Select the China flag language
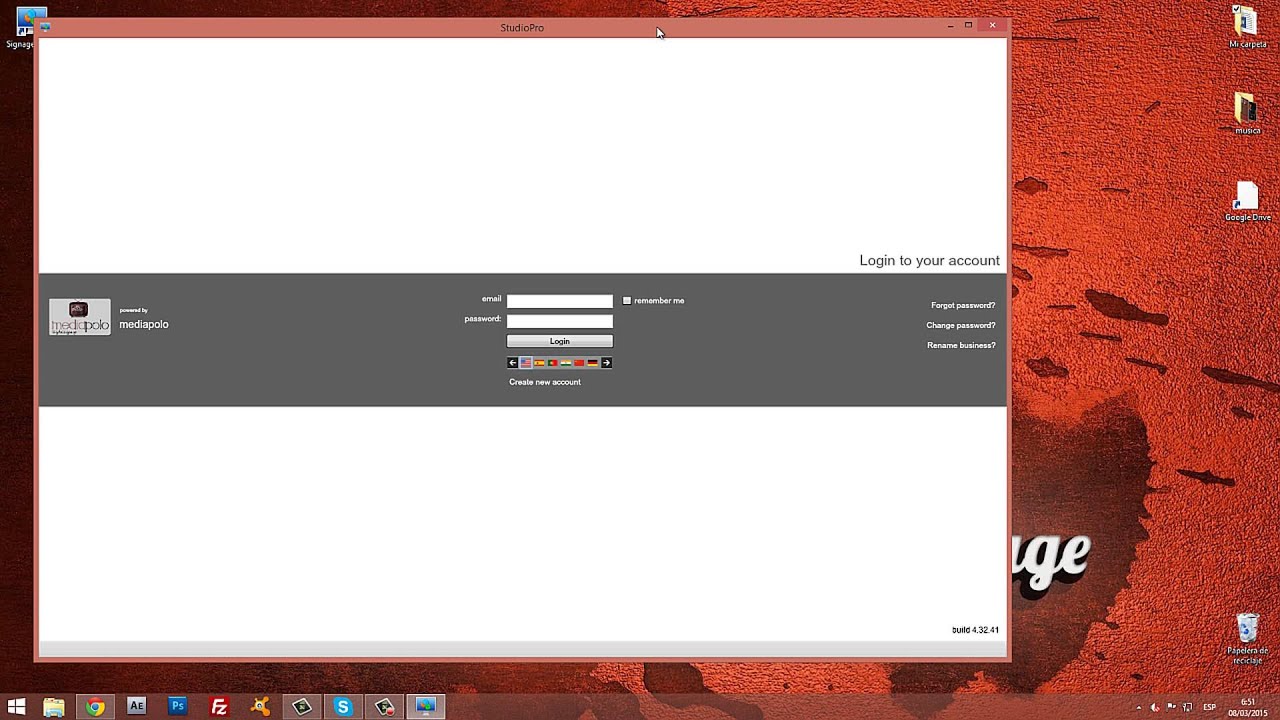Image resolution: width=1280 pixels, height=720 pixels. pyautogui.click(x=579, y=363)
